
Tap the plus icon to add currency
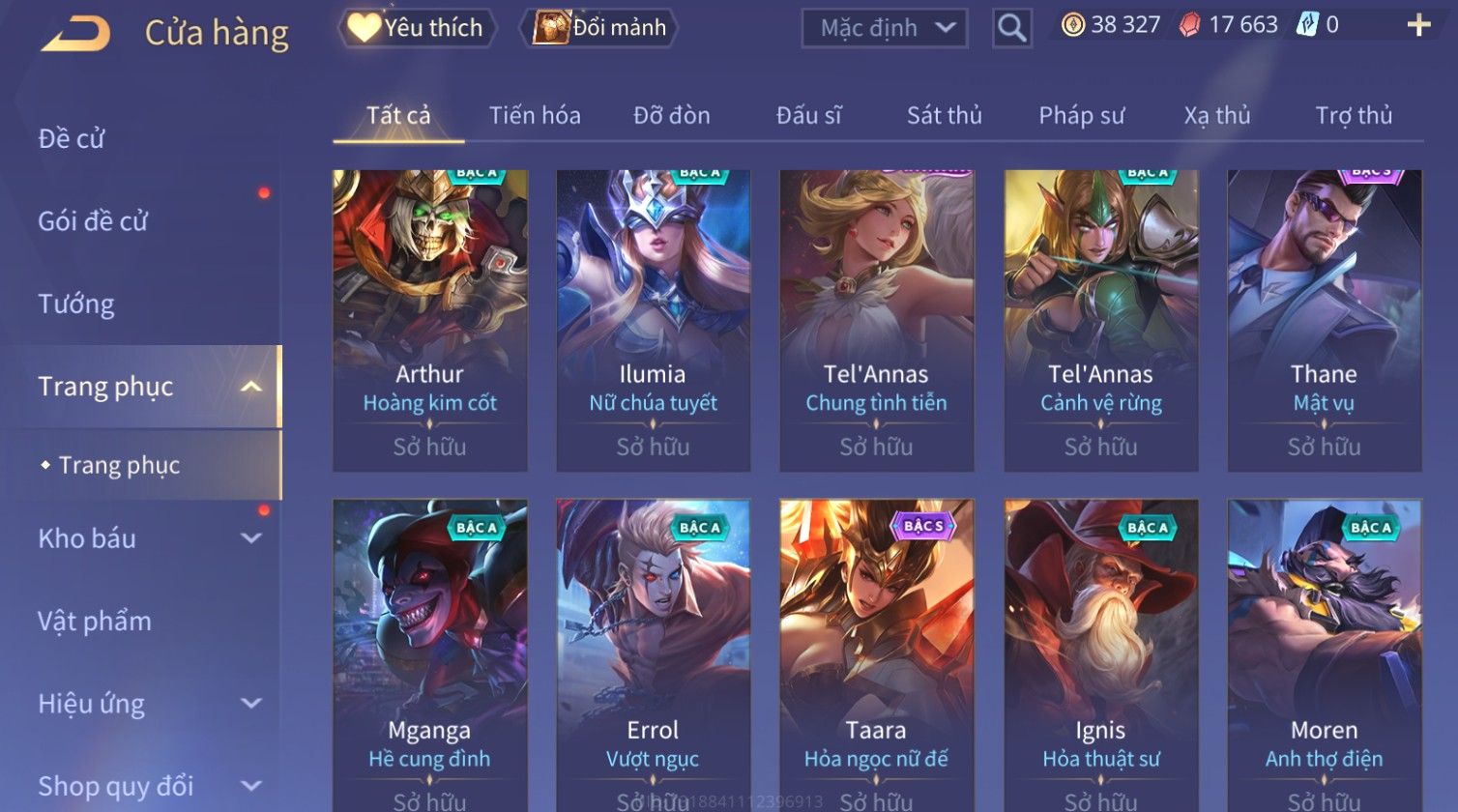click(x=1418, y=25)
